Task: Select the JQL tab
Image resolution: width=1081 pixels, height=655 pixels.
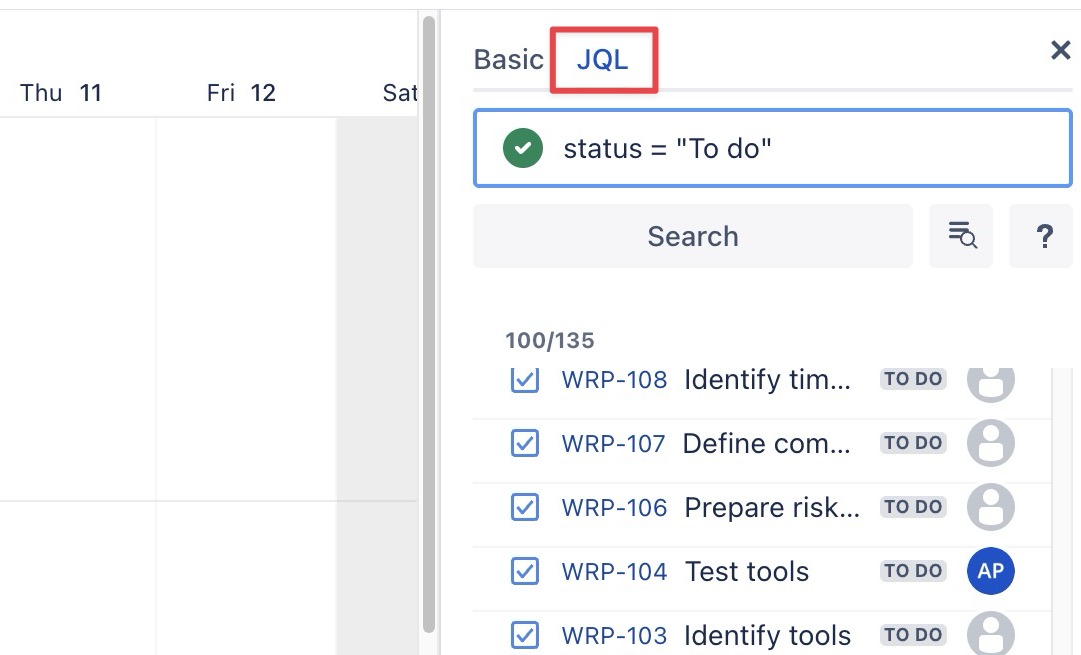Action: pos(603,60)
